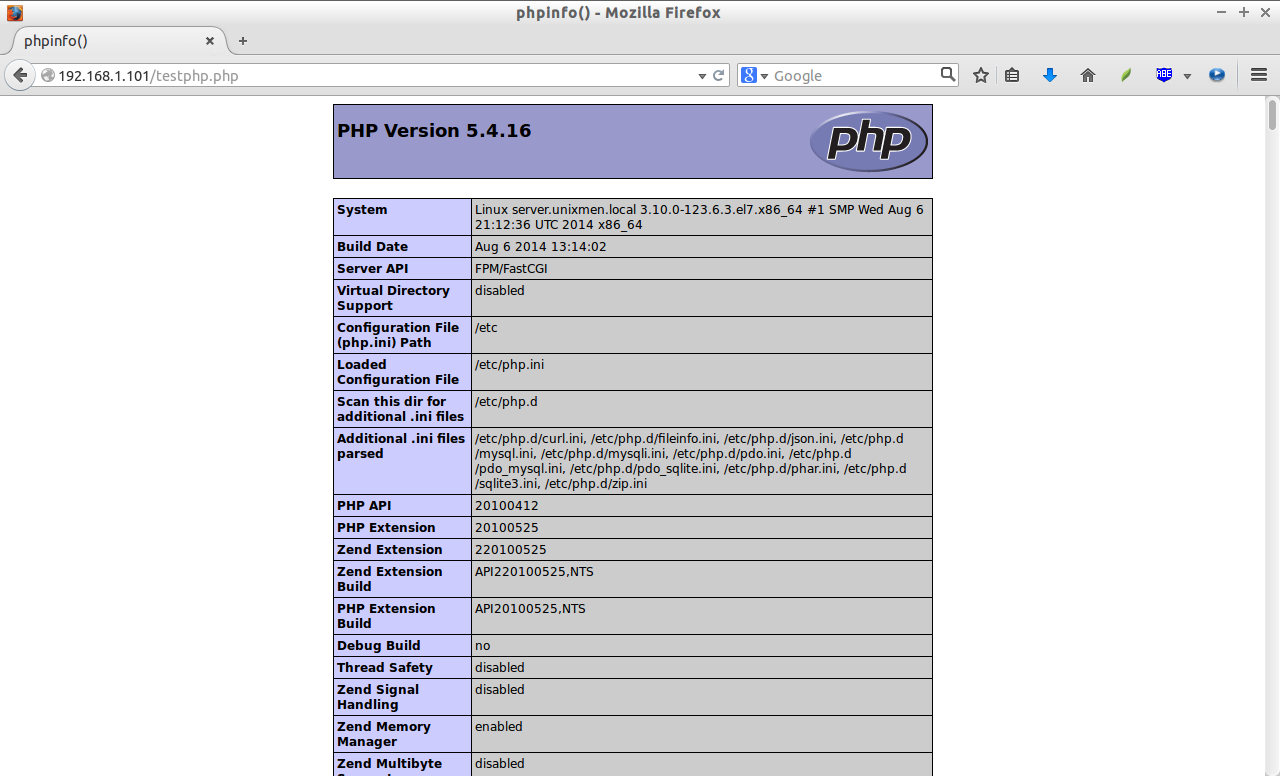Image resolution: width=1280 pixels, height=776 pixels.
Task: Bookmark this page with the star icon
Action: pos(981,75)
